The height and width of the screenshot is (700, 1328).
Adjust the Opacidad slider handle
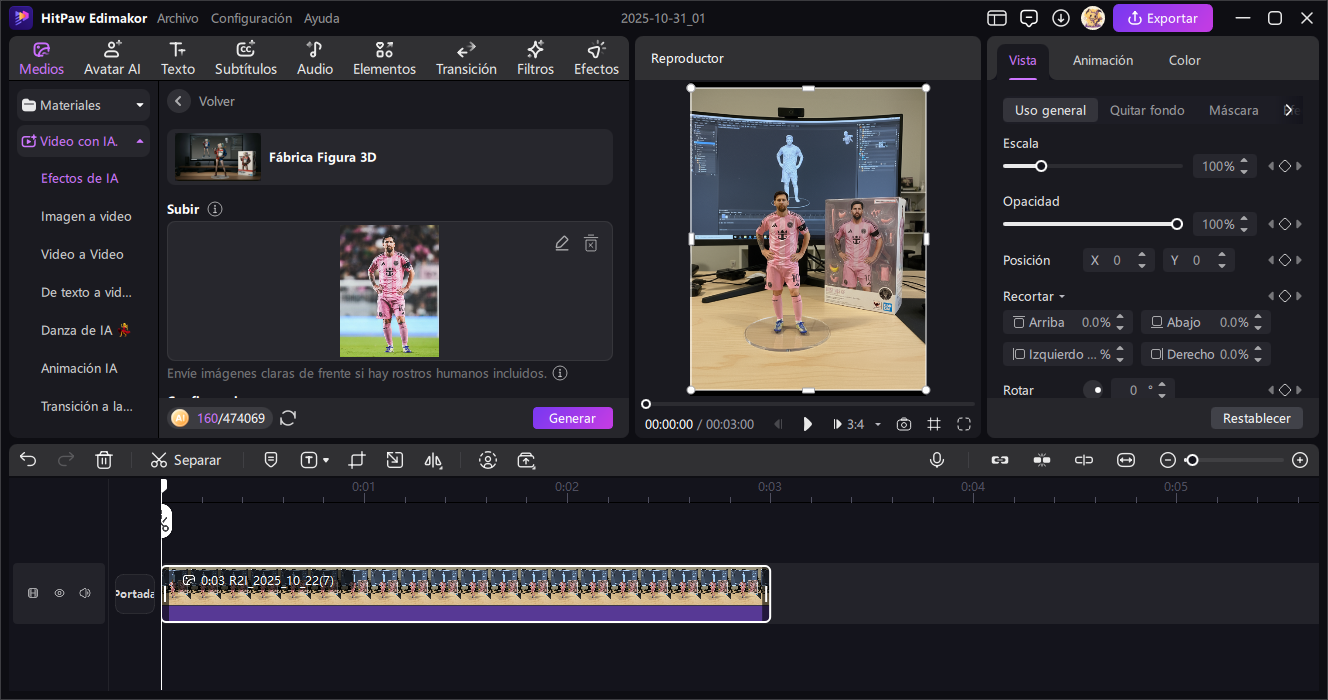1177,224
